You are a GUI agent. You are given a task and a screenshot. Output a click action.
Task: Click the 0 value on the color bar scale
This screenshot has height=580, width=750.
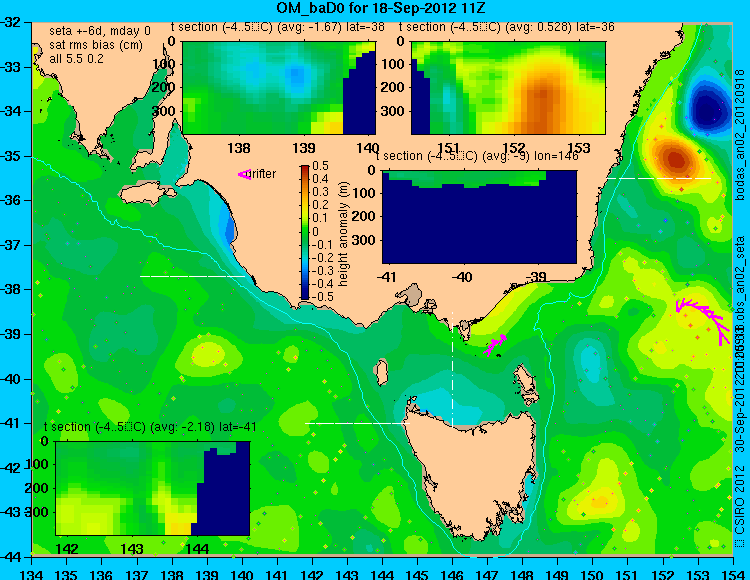pyautogui.click(x=315, y=231)
